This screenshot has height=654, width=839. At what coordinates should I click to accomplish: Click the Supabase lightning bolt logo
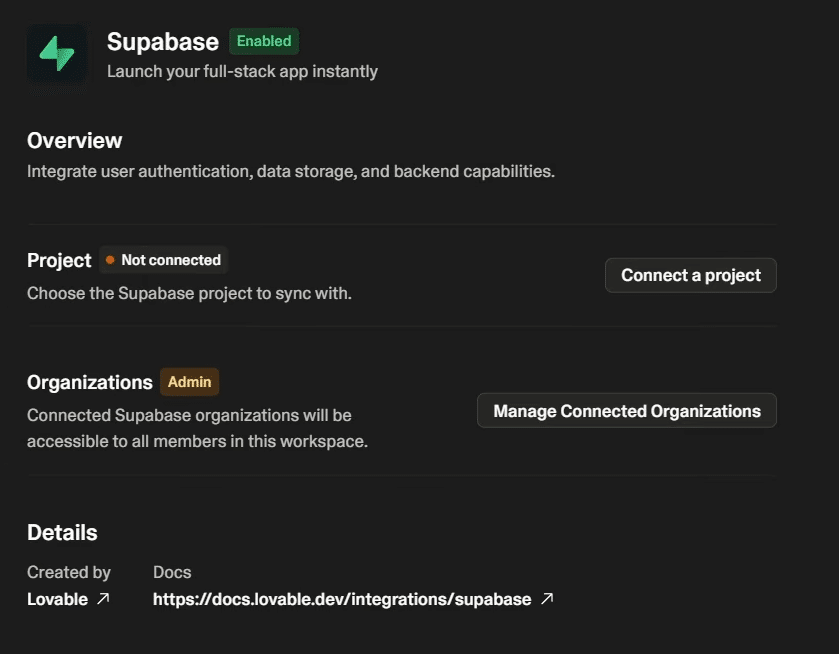click(x=57, y=54)
